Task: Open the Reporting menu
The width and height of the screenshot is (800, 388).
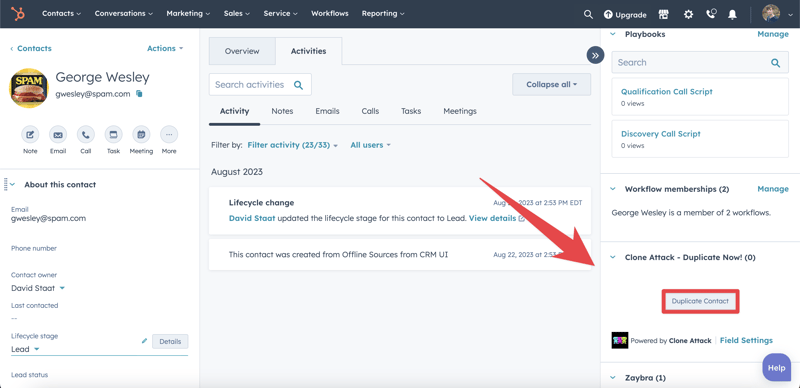Action: point(383,14)
